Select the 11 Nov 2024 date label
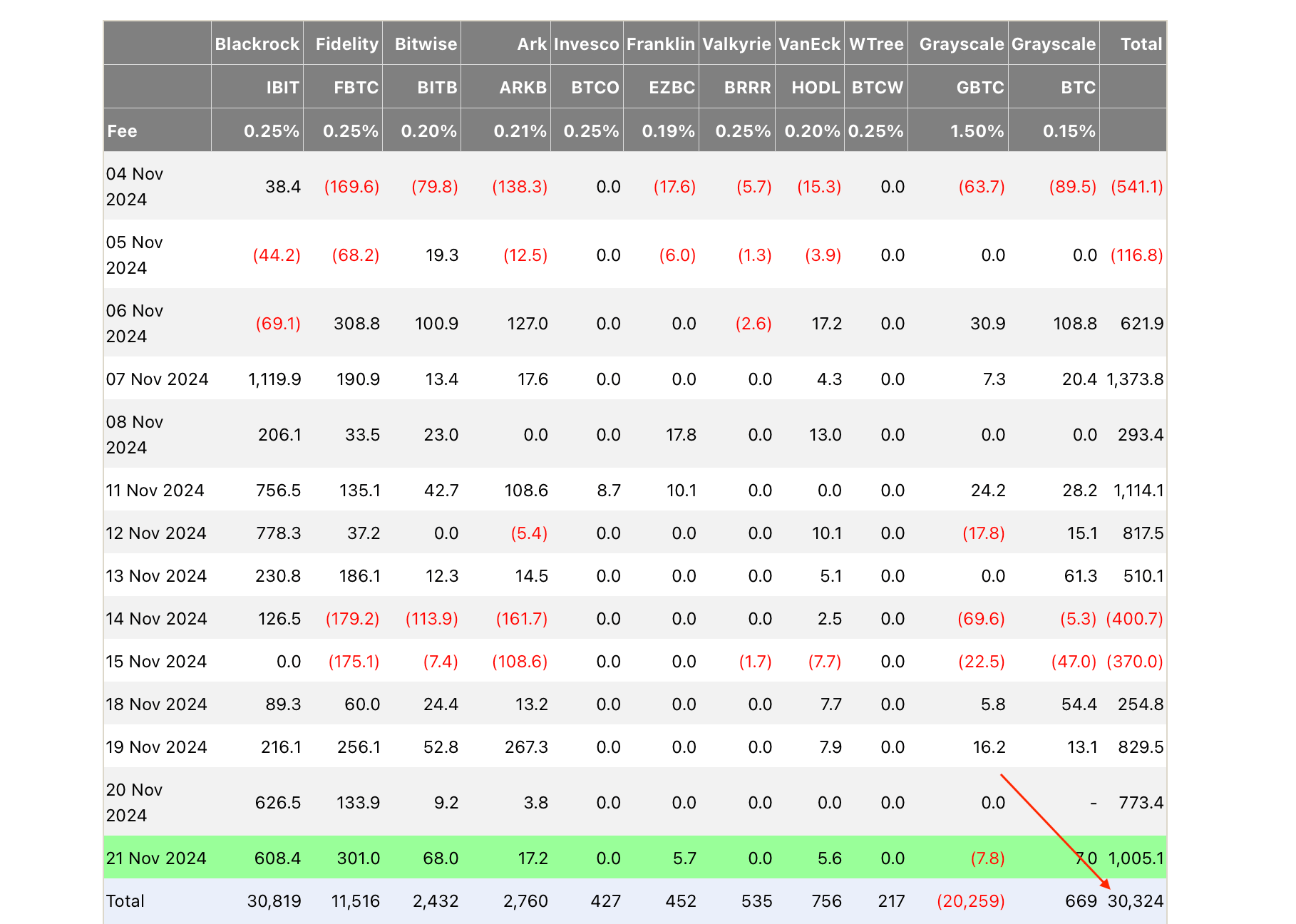 (155, 491)
